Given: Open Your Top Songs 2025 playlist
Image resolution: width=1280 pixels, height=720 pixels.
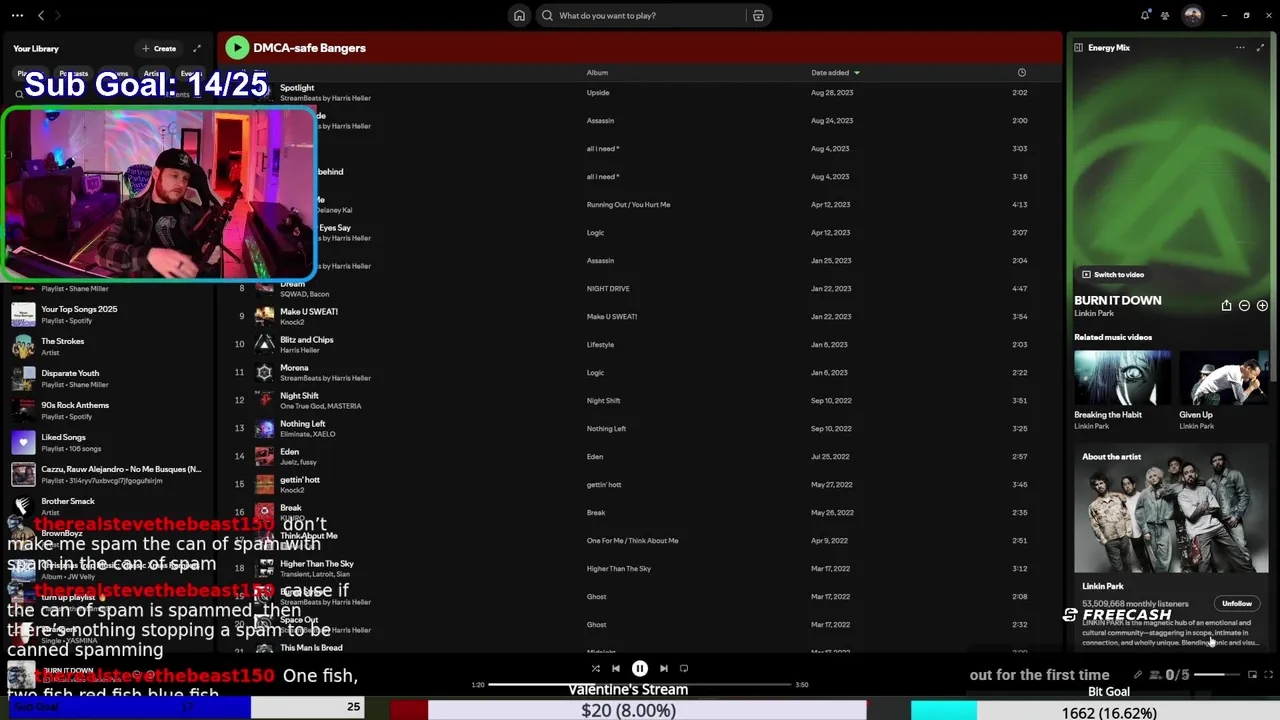Looking at the screenshot, I should pyautogui.click(x=107, y=314).
